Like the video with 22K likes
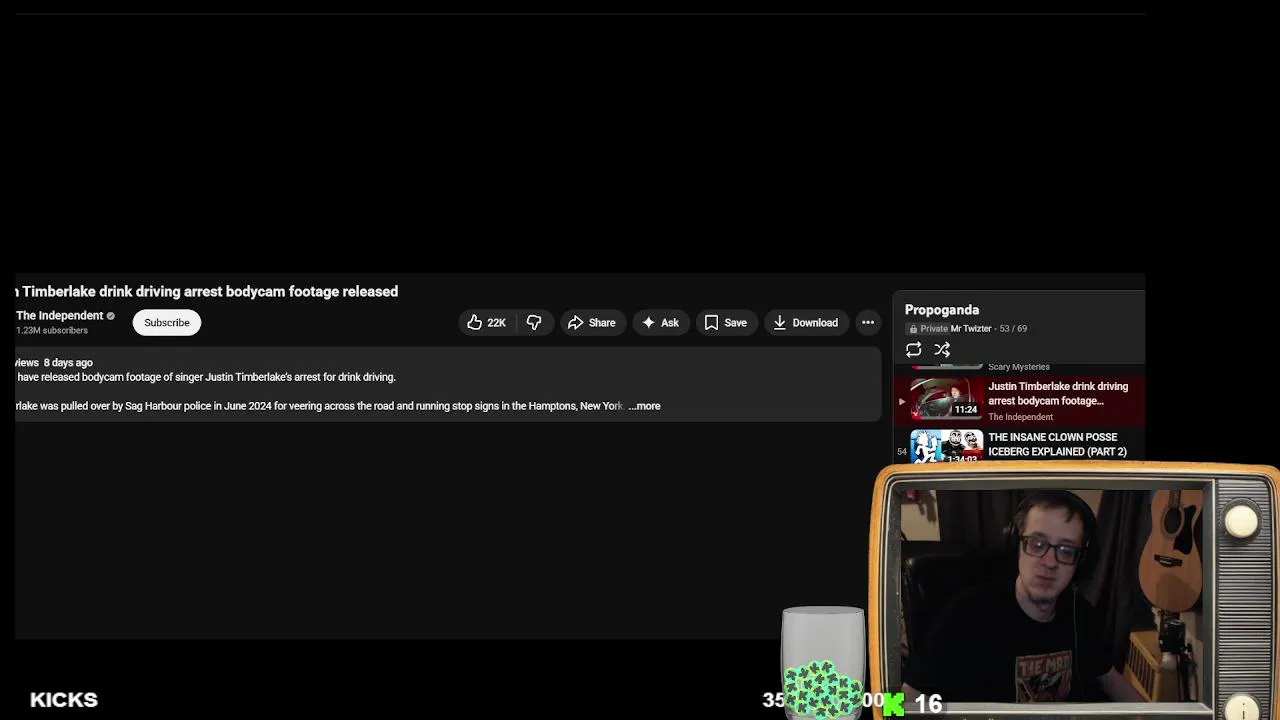The image size is (1280, 720). click(x=486, y=322)
